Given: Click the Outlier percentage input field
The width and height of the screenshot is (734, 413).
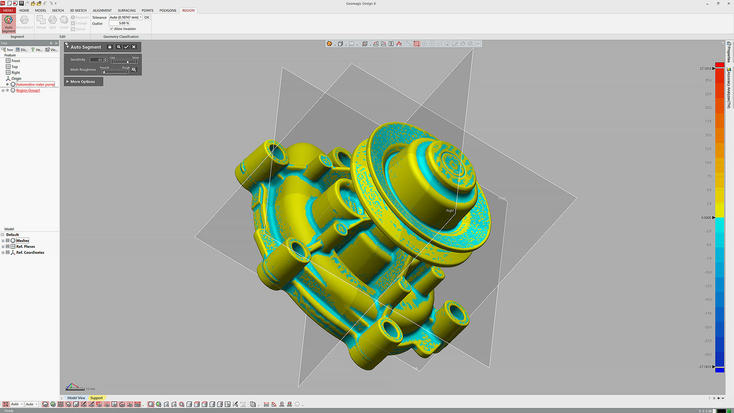Looking at the screenshot, I should tap(119, 23).
